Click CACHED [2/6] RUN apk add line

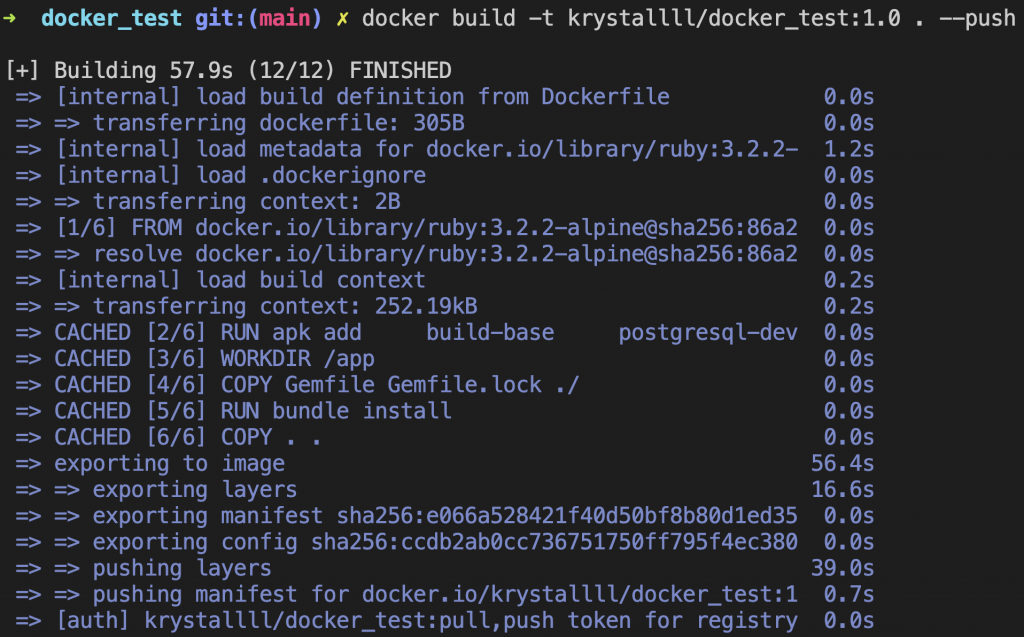(x=445, y=332)
